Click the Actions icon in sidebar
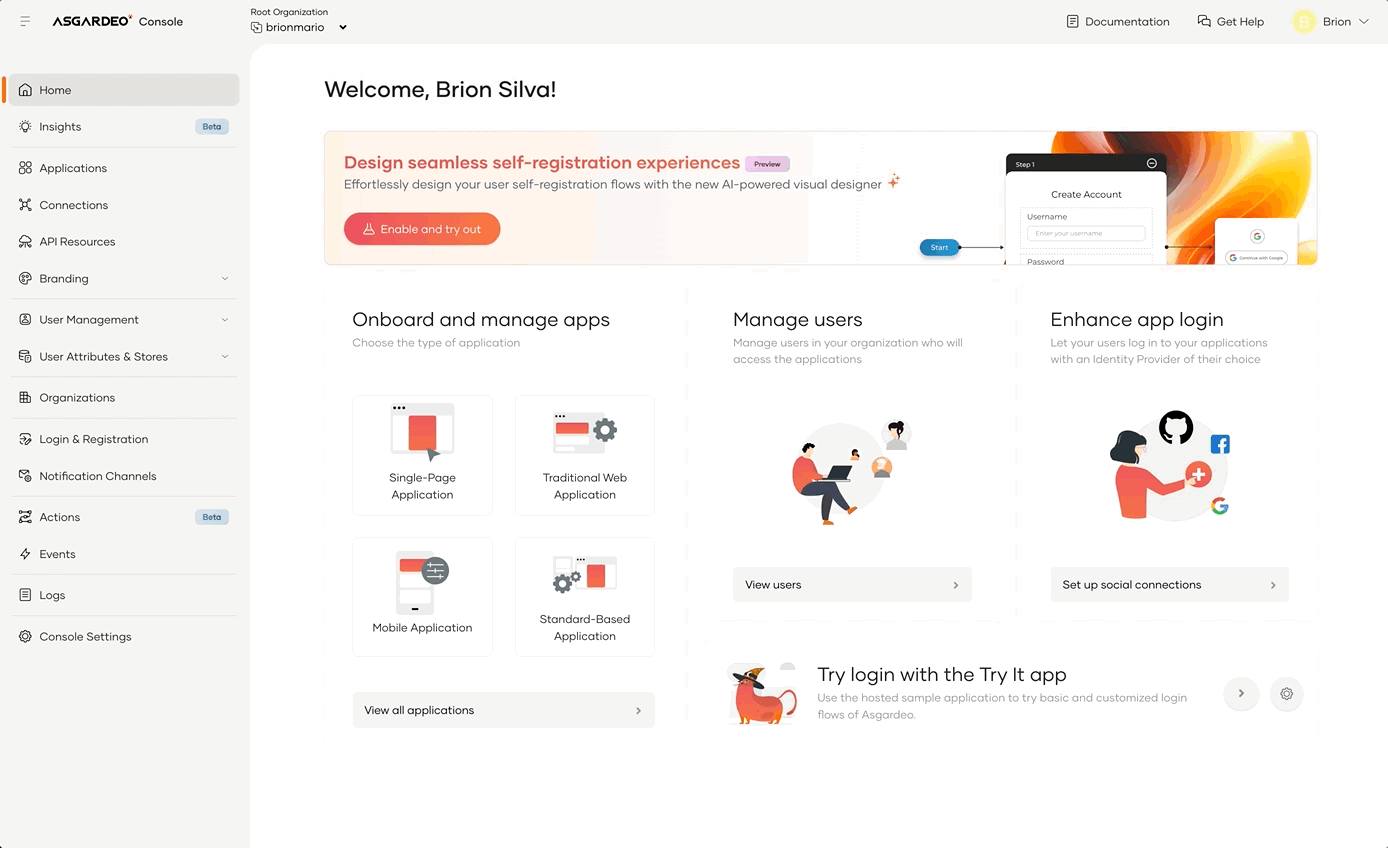Viewport: 1388px width, 848px height. tap(25, 517)
